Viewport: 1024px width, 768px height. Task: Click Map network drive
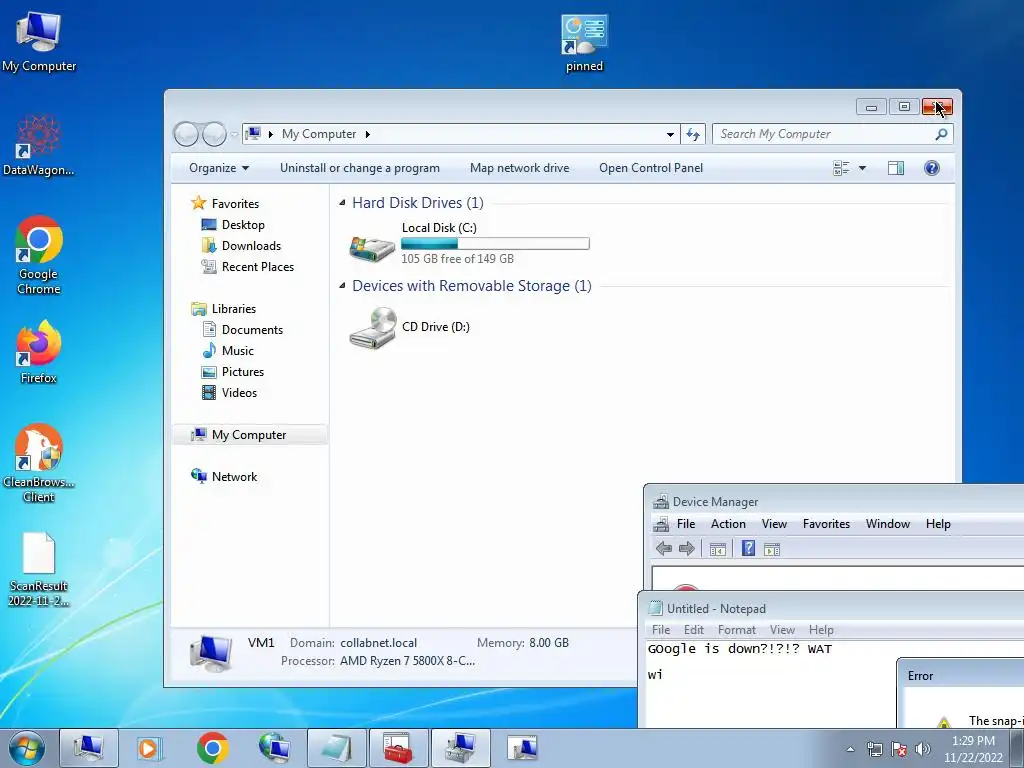tap(519, 168)
